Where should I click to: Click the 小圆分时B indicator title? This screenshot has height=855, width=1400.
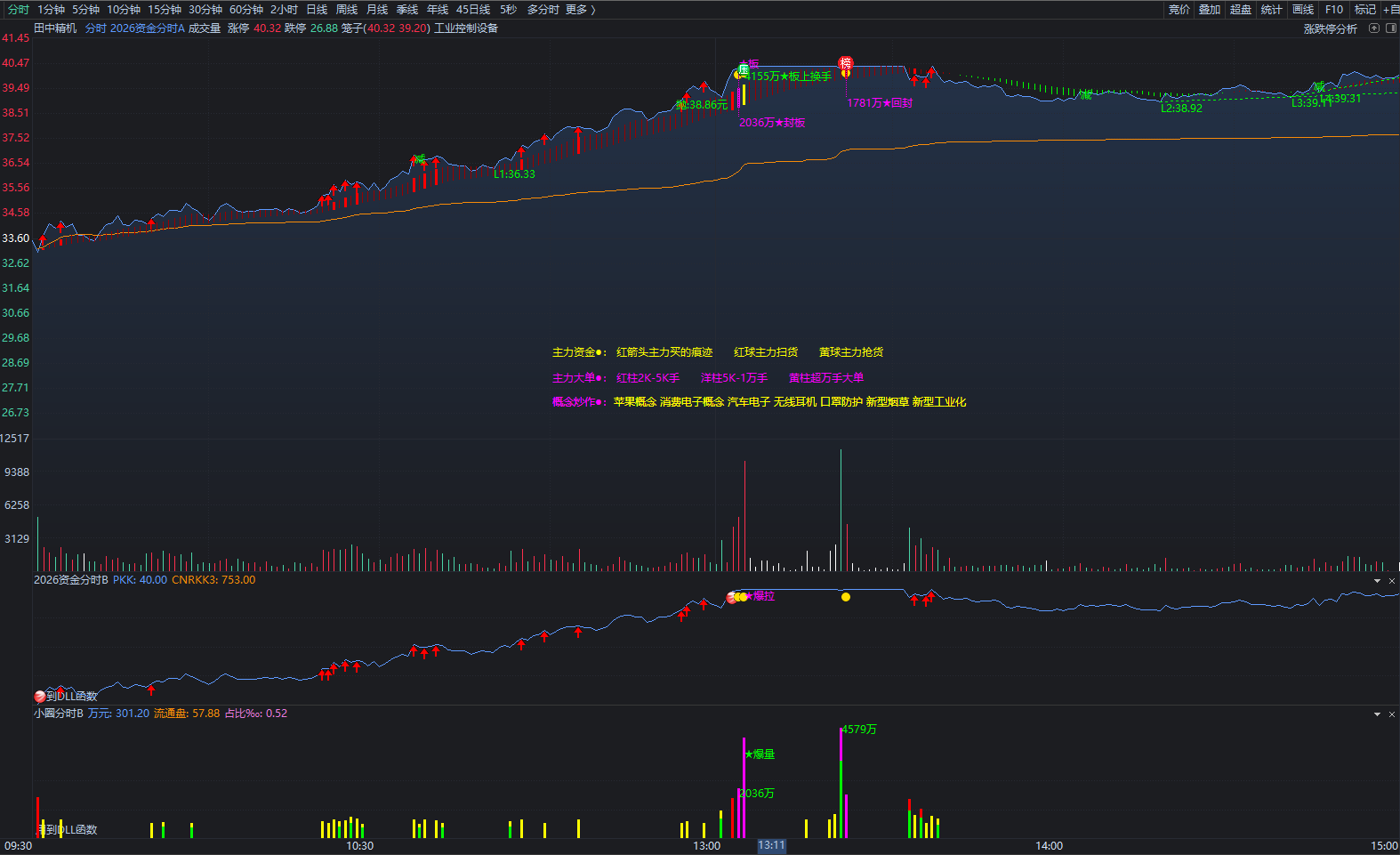(x=59, y=714)
